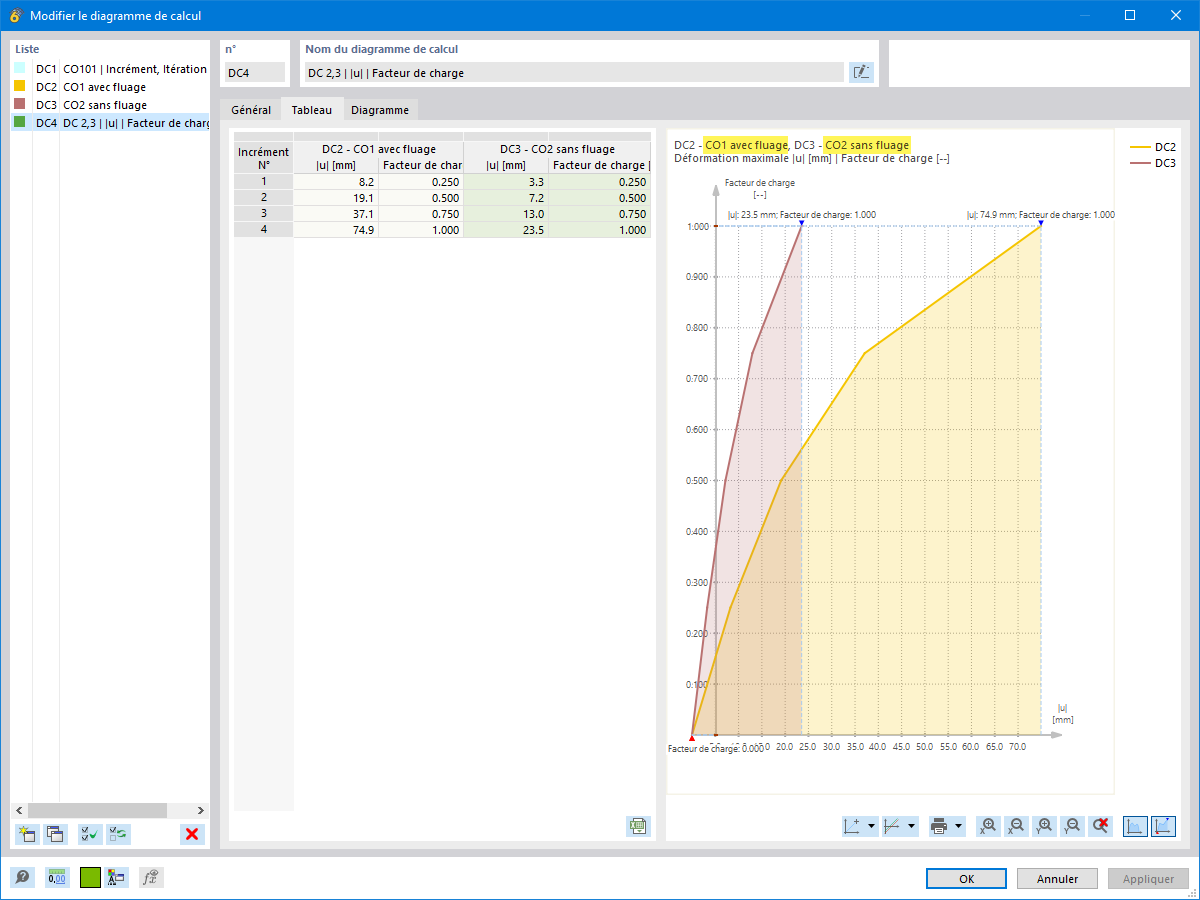Click the green color square in the bottom toolbar
Viewport: 1200px width, 900px height.
tap(91, 877)
